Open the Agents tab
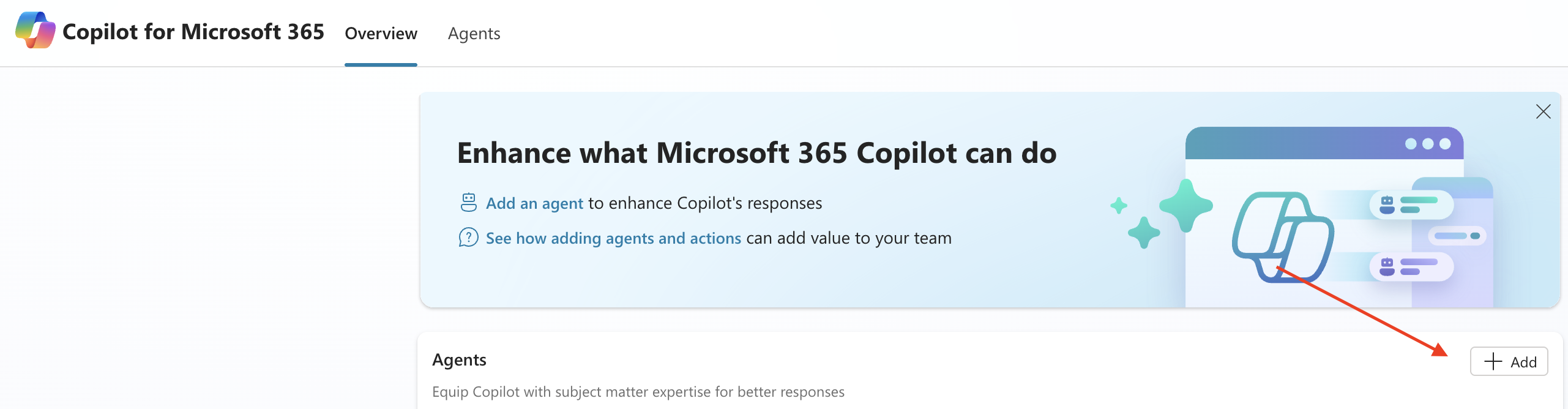1568x409 pixels. [x=474, y=34]
